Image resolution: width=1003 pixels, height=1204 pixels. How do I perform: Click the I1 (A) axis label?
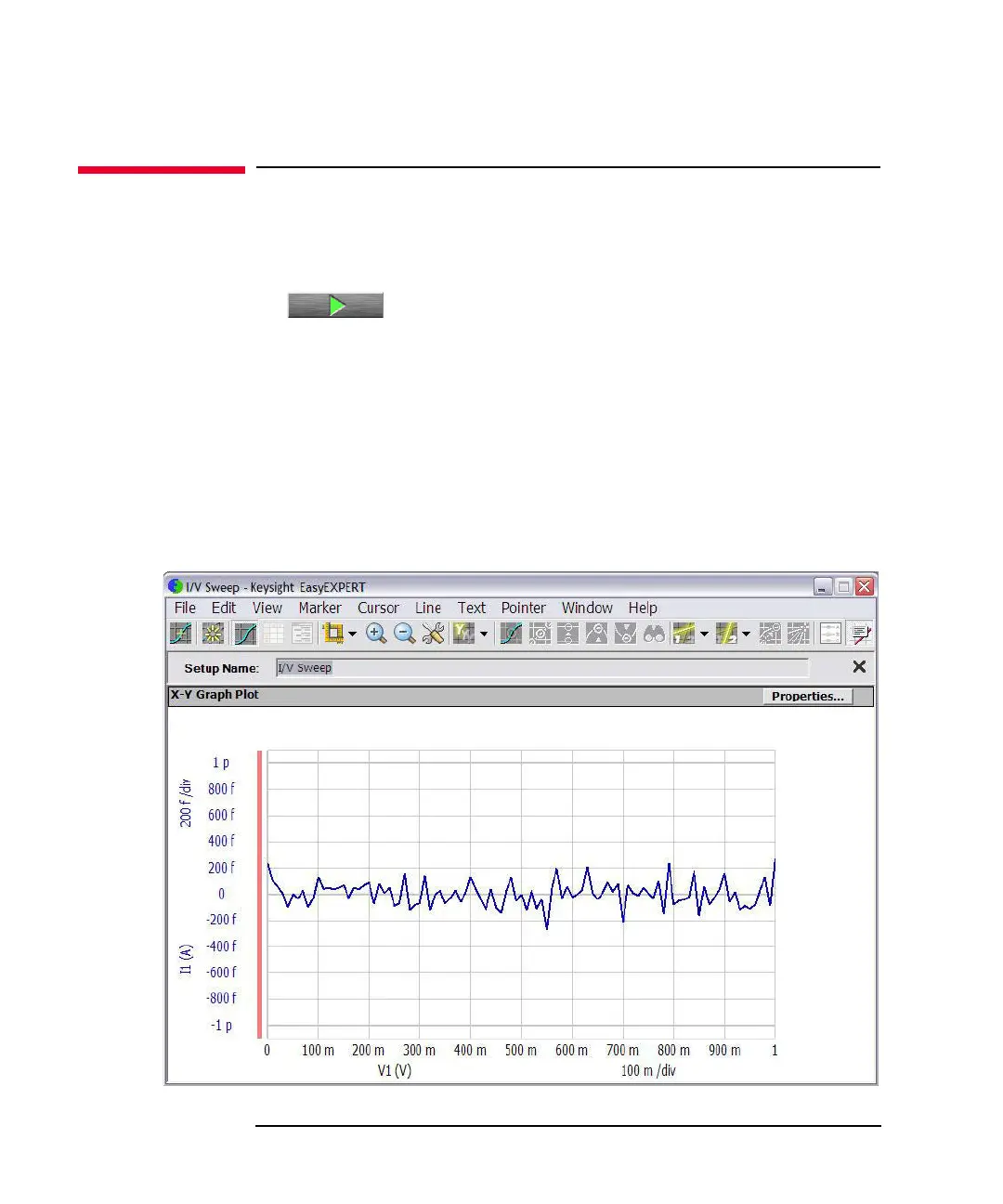pyautogui.click(x=186, y=959)
